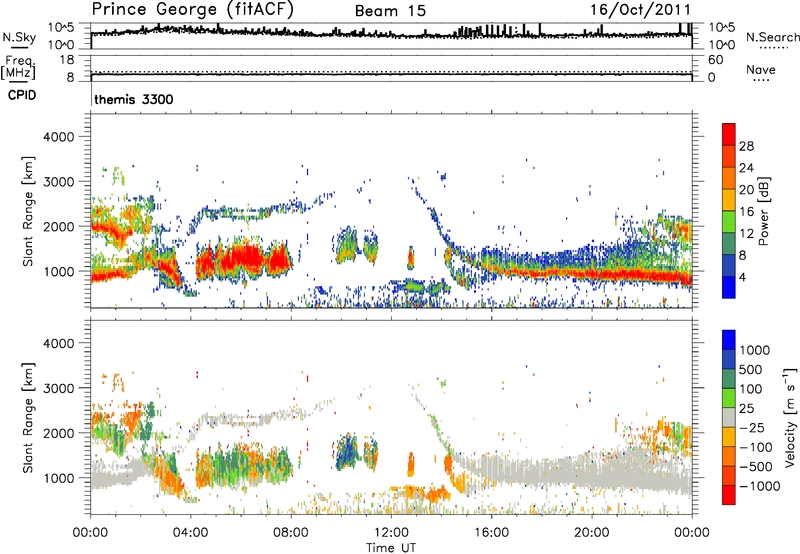
Task: Click the "12:00" time tick label
Action: 391,533
